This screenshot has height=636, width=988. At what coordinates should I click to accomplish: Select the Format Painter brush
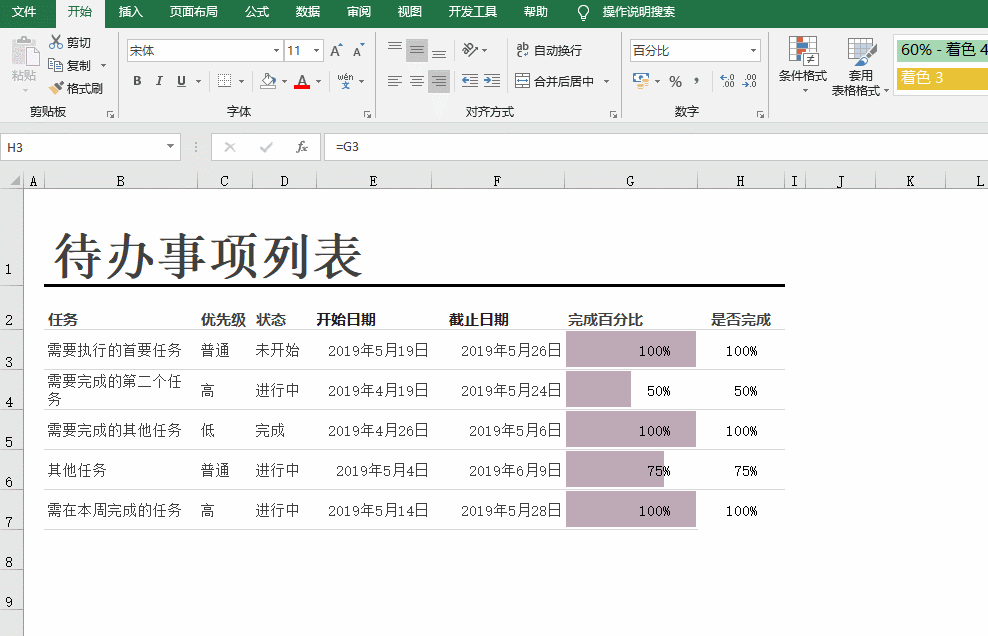[56, 88]
